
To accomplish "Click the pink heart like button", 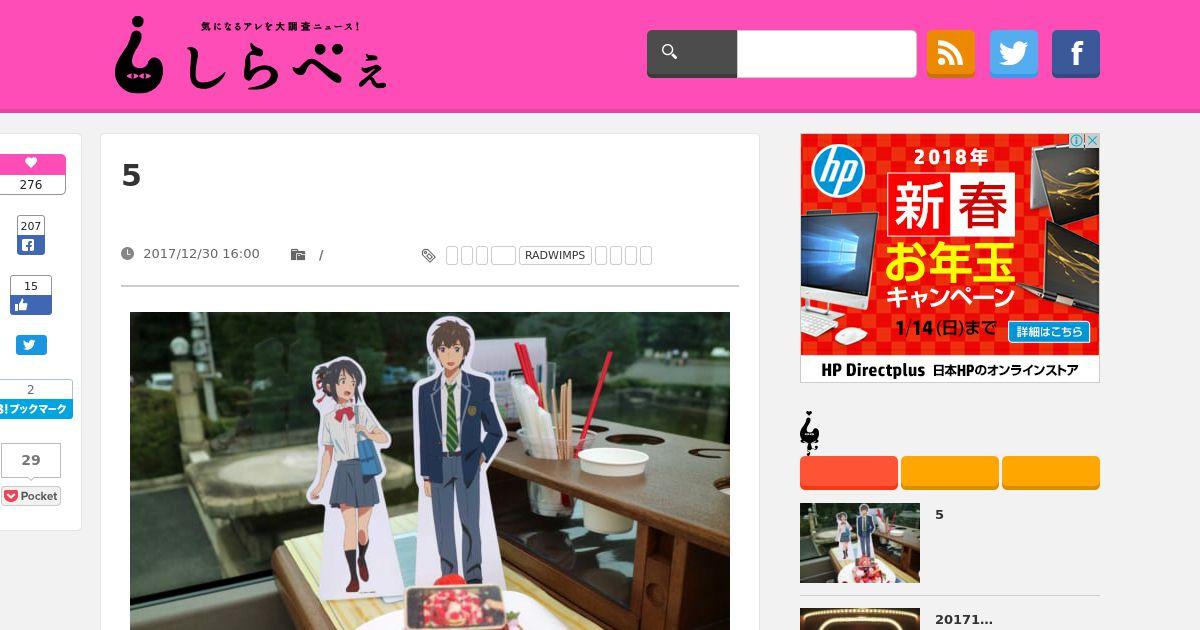I will [31, 164].
